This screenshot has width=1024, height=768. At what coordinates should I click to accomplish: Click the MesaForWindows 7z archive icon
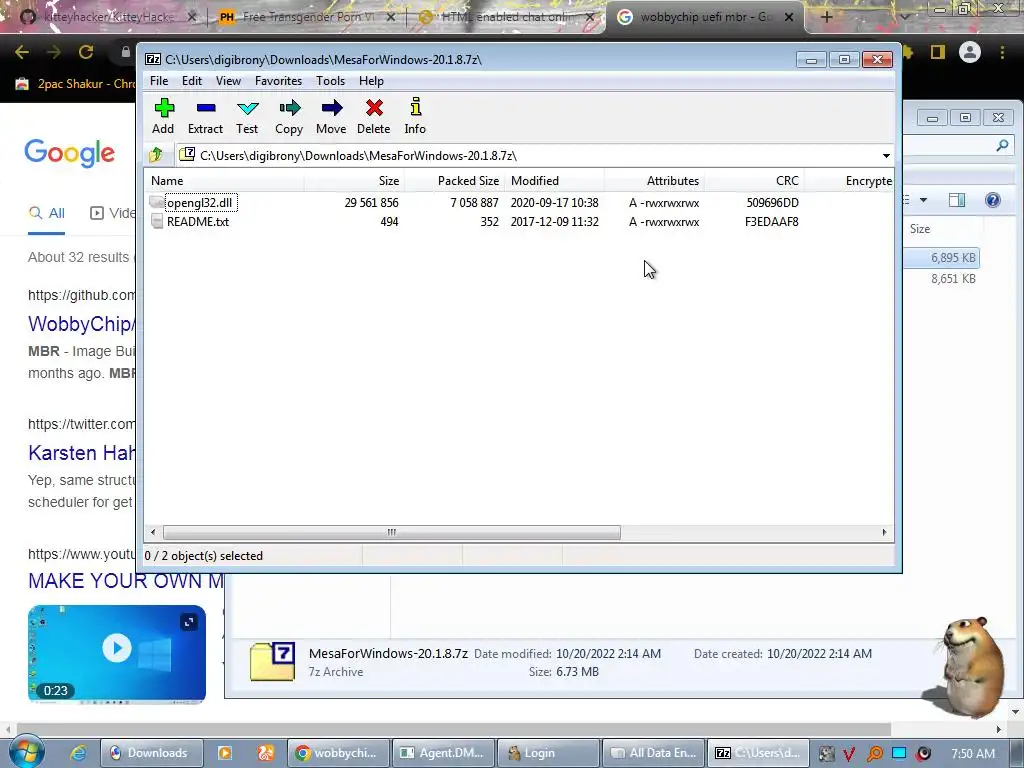[x=272, y=662]
